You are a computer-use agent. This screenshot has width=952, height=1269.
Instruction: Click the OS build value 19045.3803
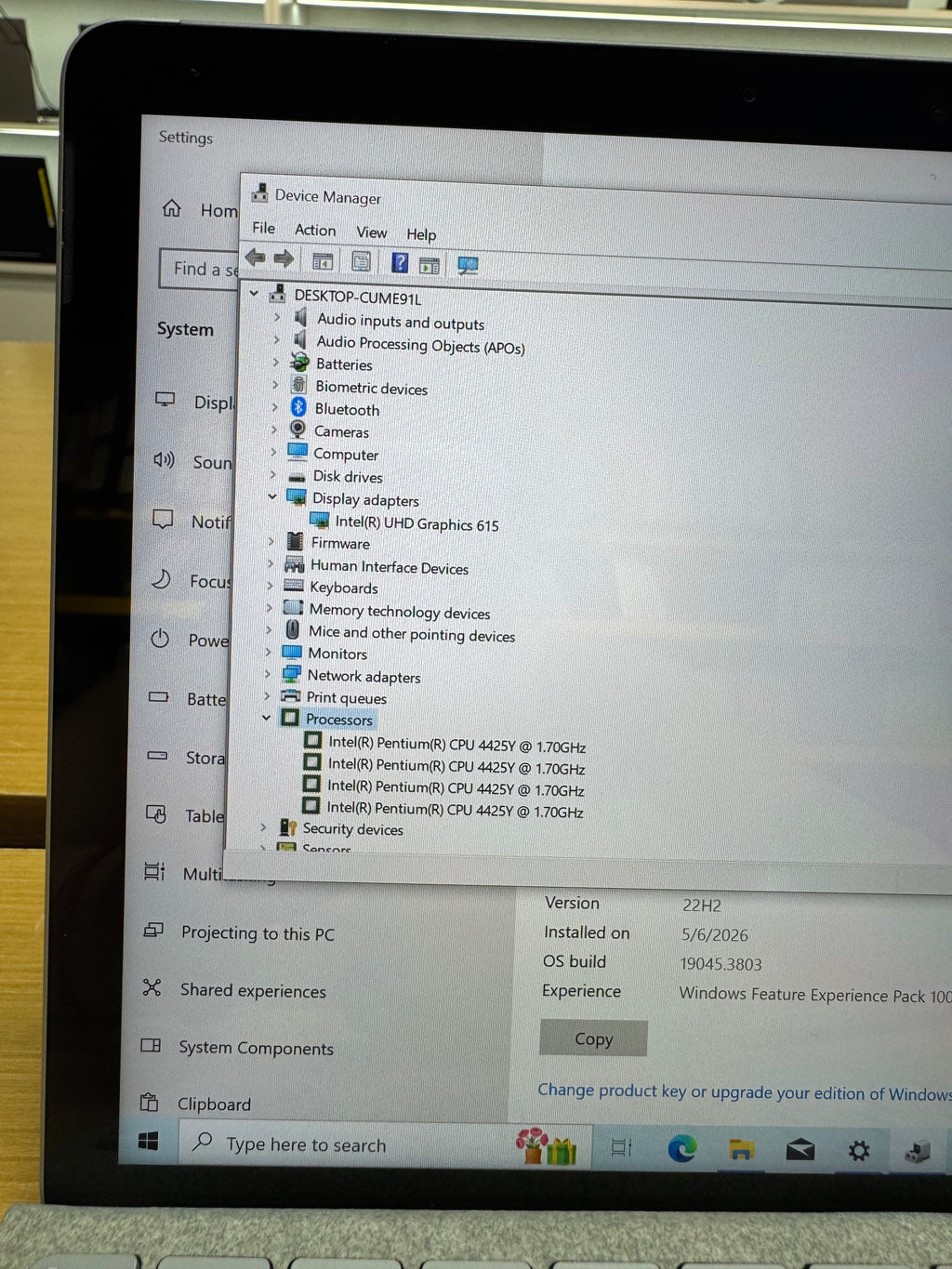tap(721, 964)
